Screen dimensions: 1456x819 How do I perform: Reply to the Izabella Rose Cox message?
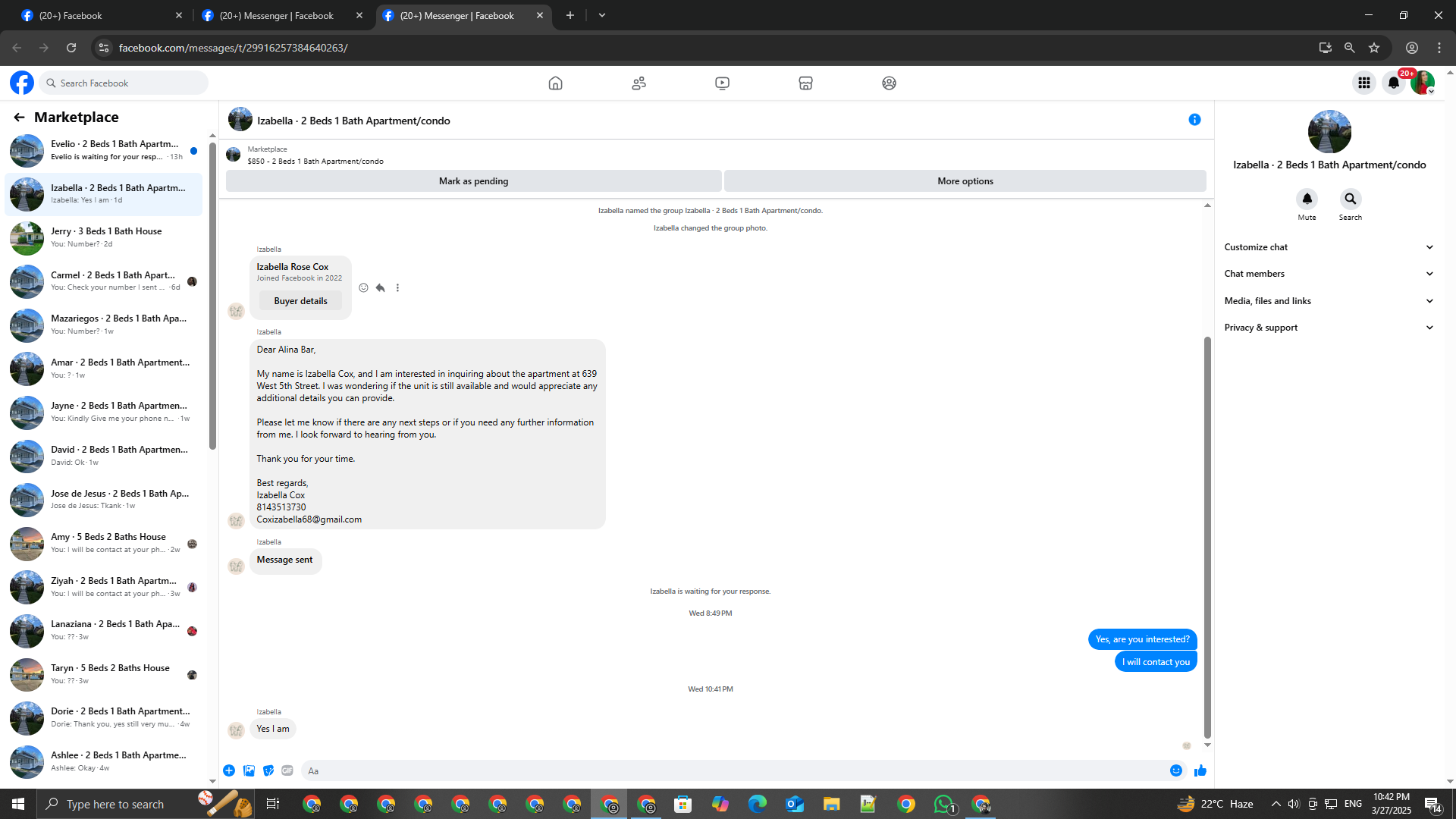coord(380,288)
